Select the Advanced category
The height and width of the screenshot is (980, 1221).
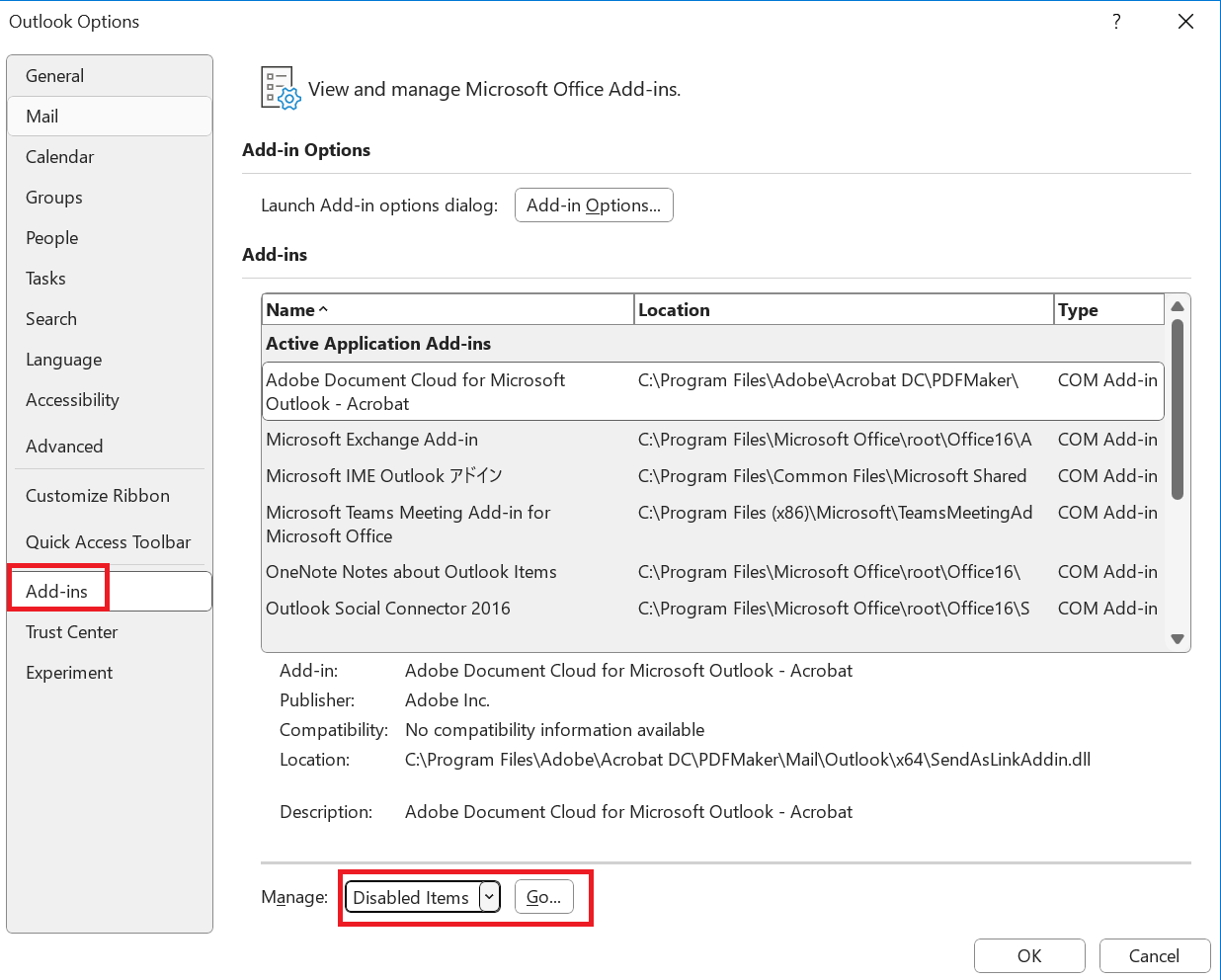coord(109,447)
